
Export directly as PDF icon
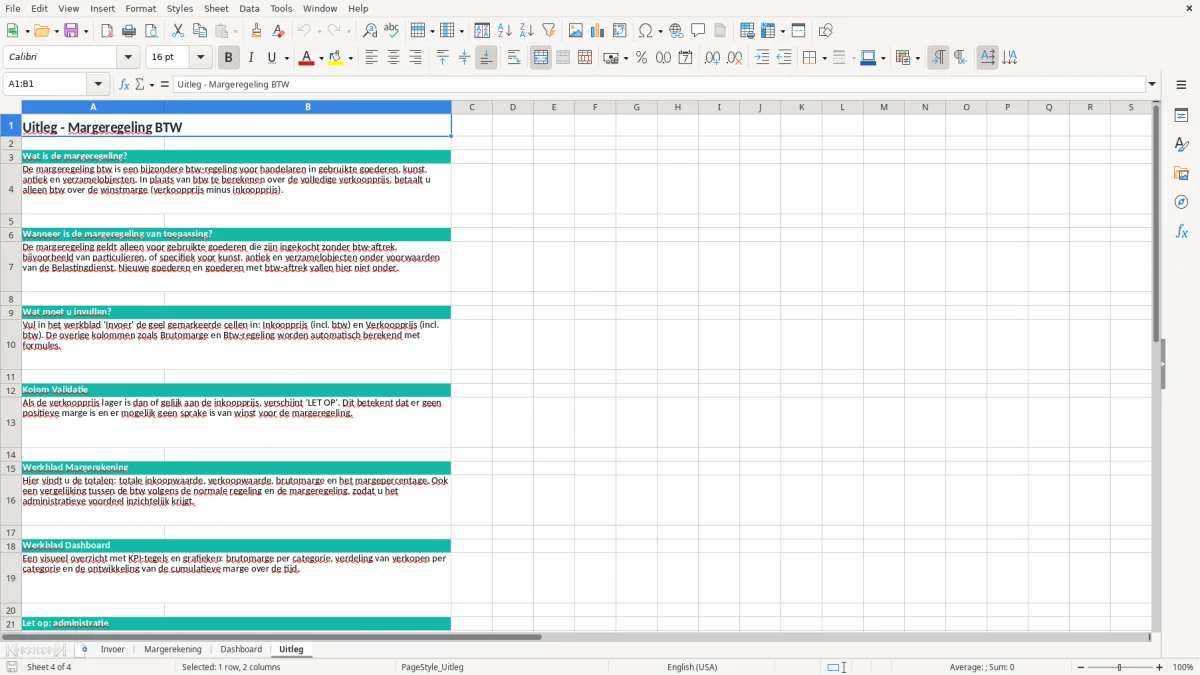click(x=107, y=31)
